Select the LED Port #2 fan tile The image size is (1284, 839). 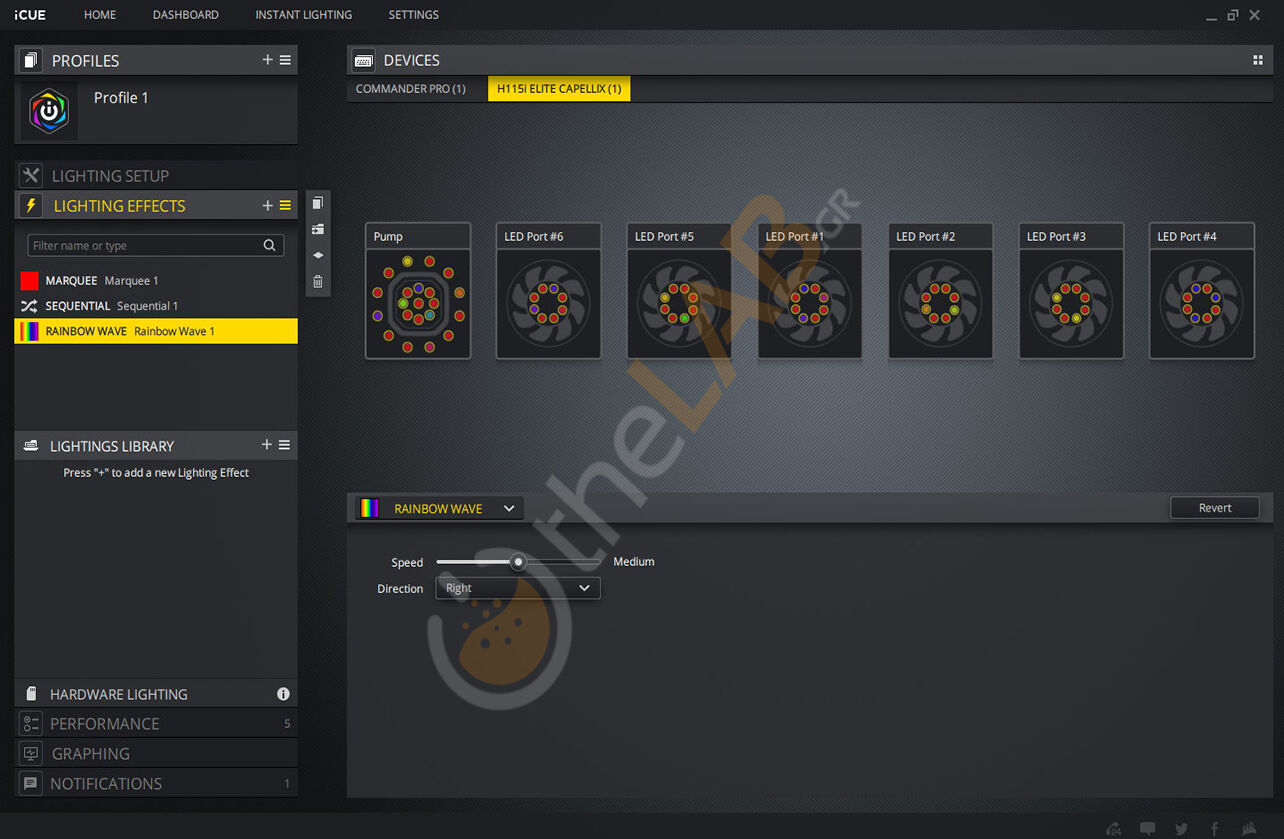point(941,290)
